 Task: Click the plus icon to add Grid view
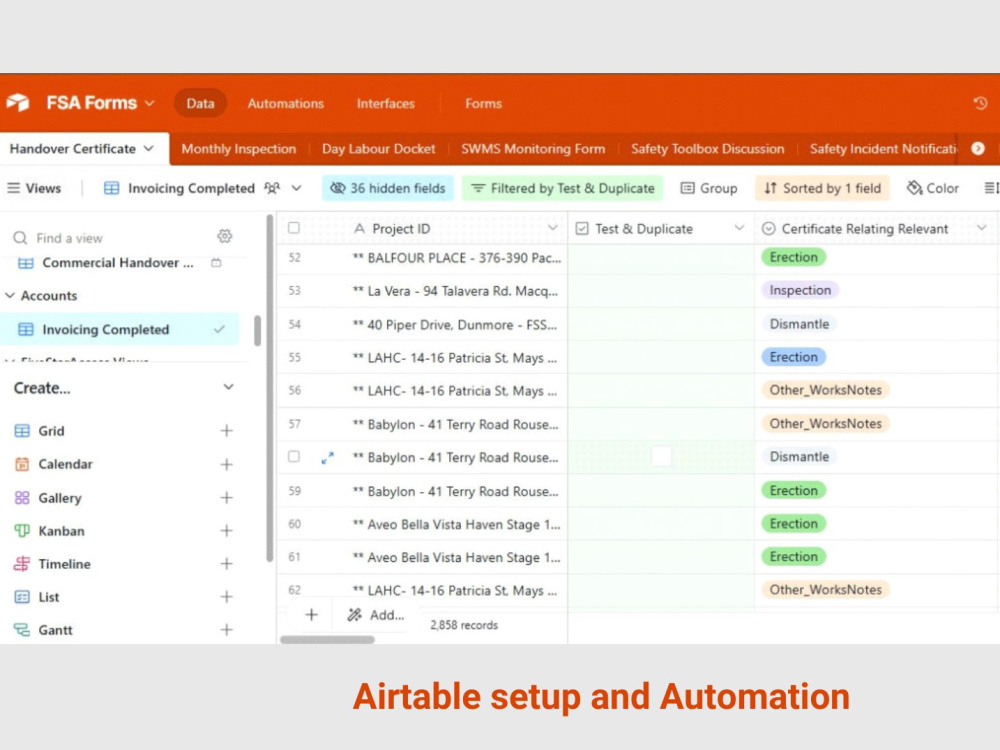click(226, 431)
